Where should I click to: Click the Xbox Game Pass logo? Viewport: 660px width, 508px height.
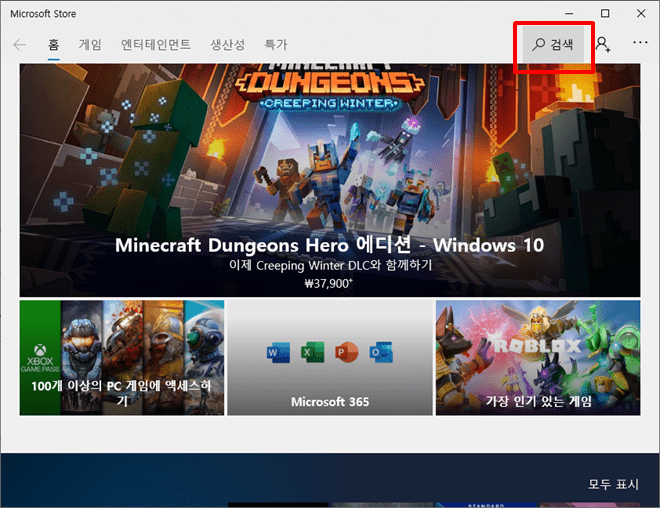coord(40,358)
